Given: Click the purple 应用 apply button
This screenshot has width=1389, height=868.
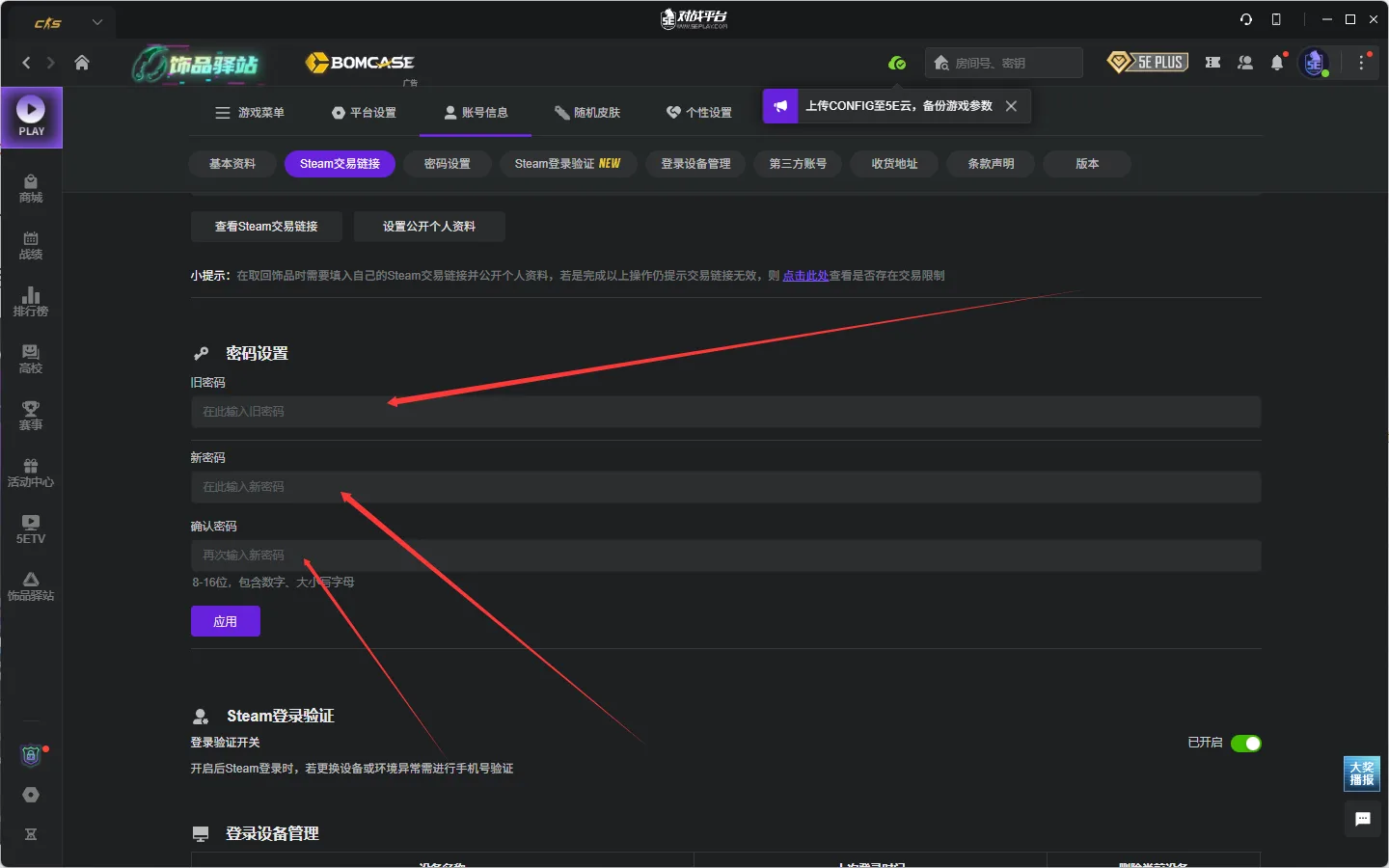Looking at the screenshot, I should (226, 621).
